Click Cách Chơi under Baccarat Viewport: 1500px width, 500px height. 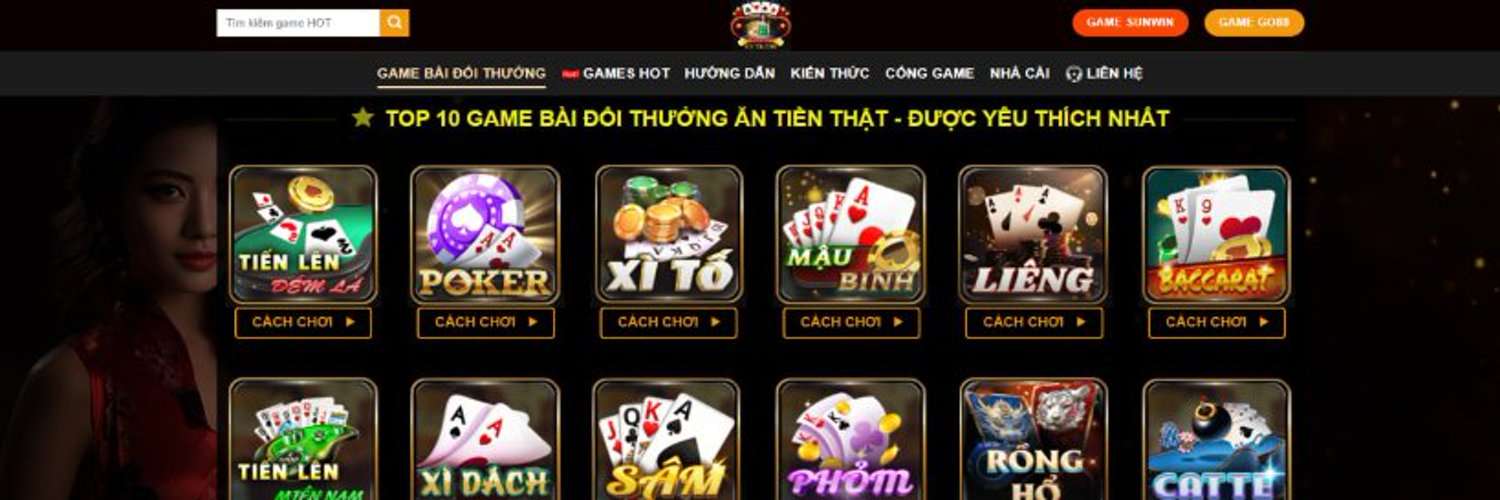(1217, 322)
